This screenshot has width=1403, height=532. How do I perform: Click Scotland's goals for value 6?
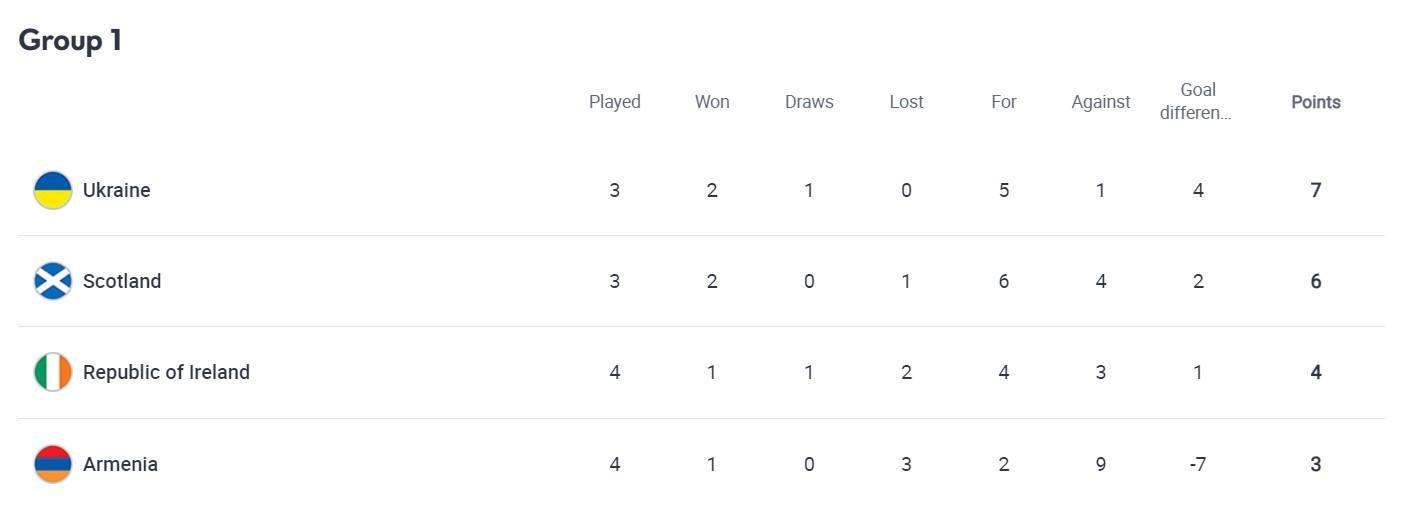[x=1004, y=281]
